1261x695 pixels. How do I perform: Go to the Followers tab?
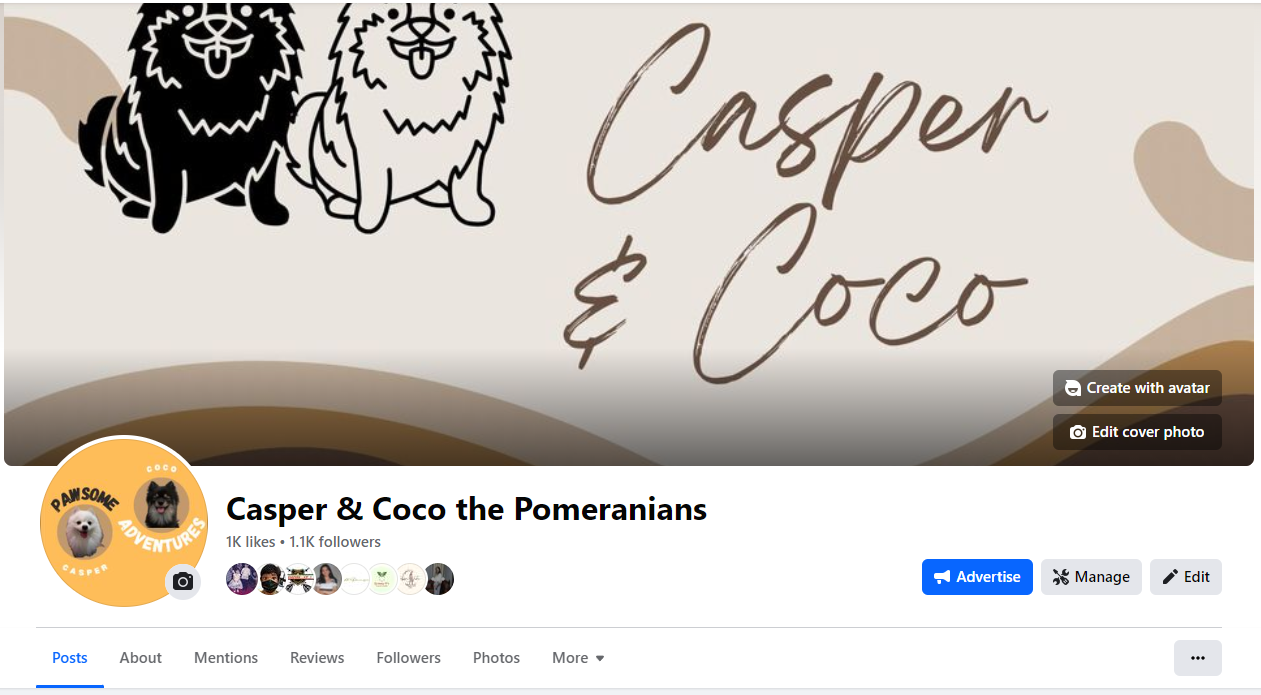tap(408, 658)
